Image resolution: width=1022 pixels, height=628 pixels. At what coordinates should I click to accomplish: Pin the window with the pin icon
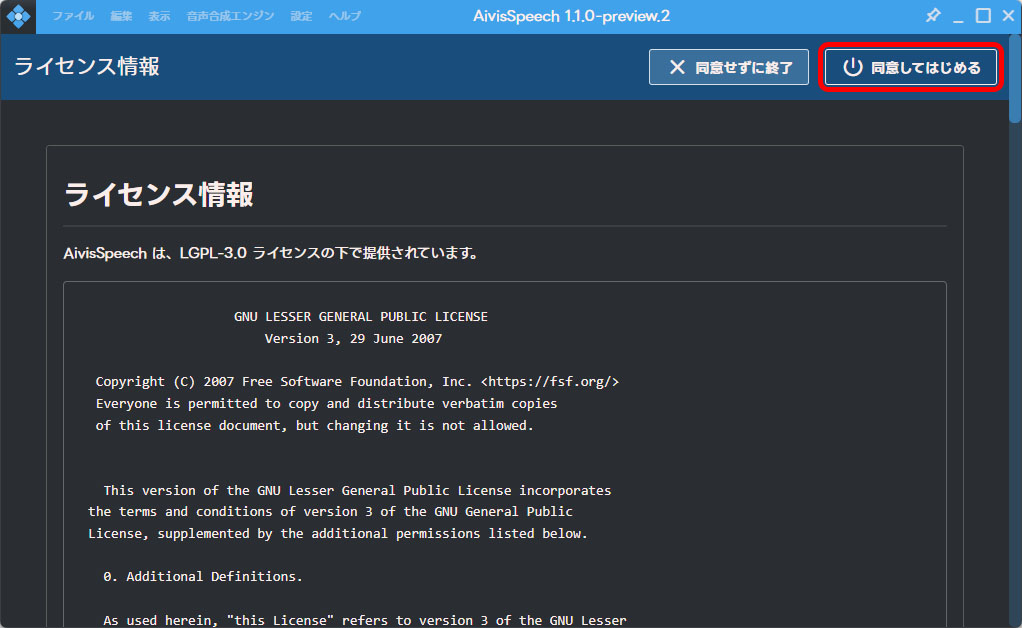click(933, 16)
